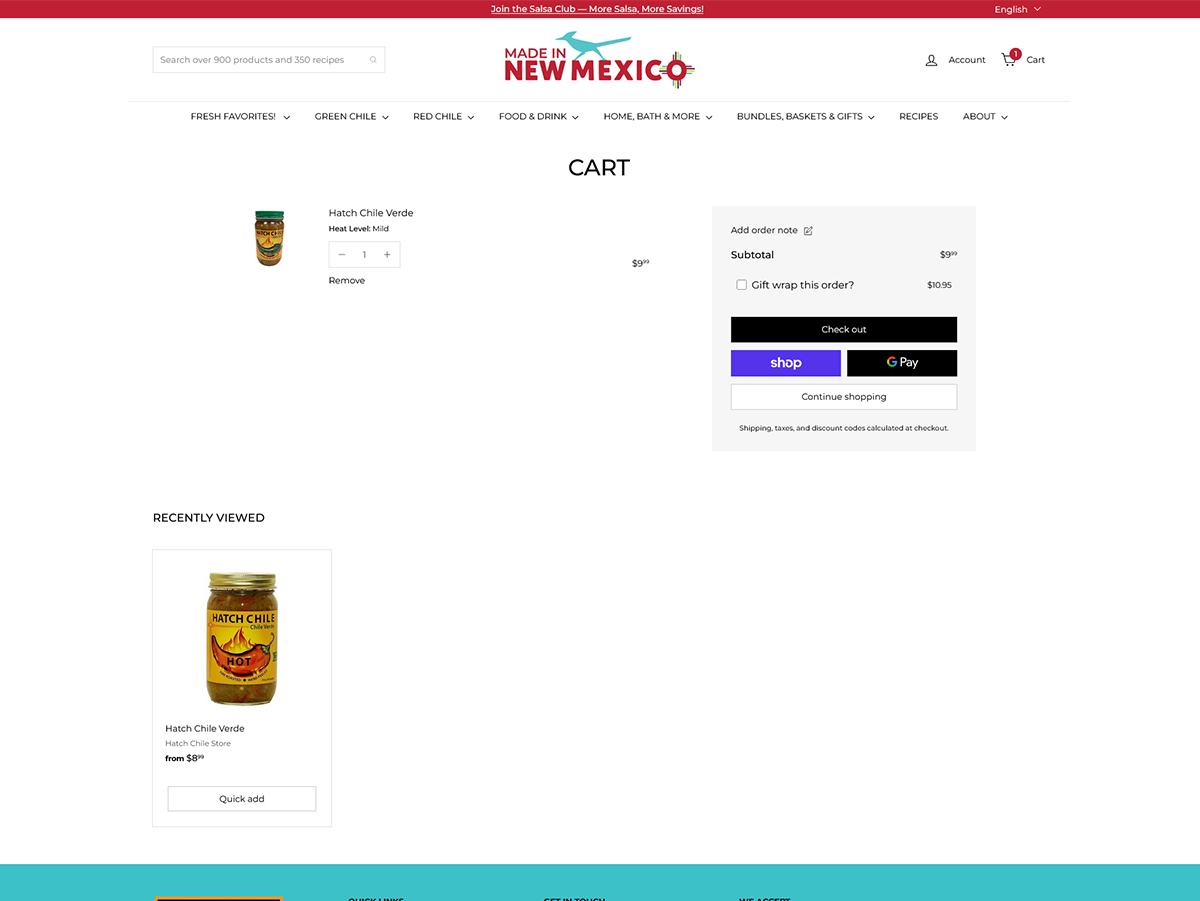Go to the Recipes menu item
1200x901 pixels.
(918, 117)
